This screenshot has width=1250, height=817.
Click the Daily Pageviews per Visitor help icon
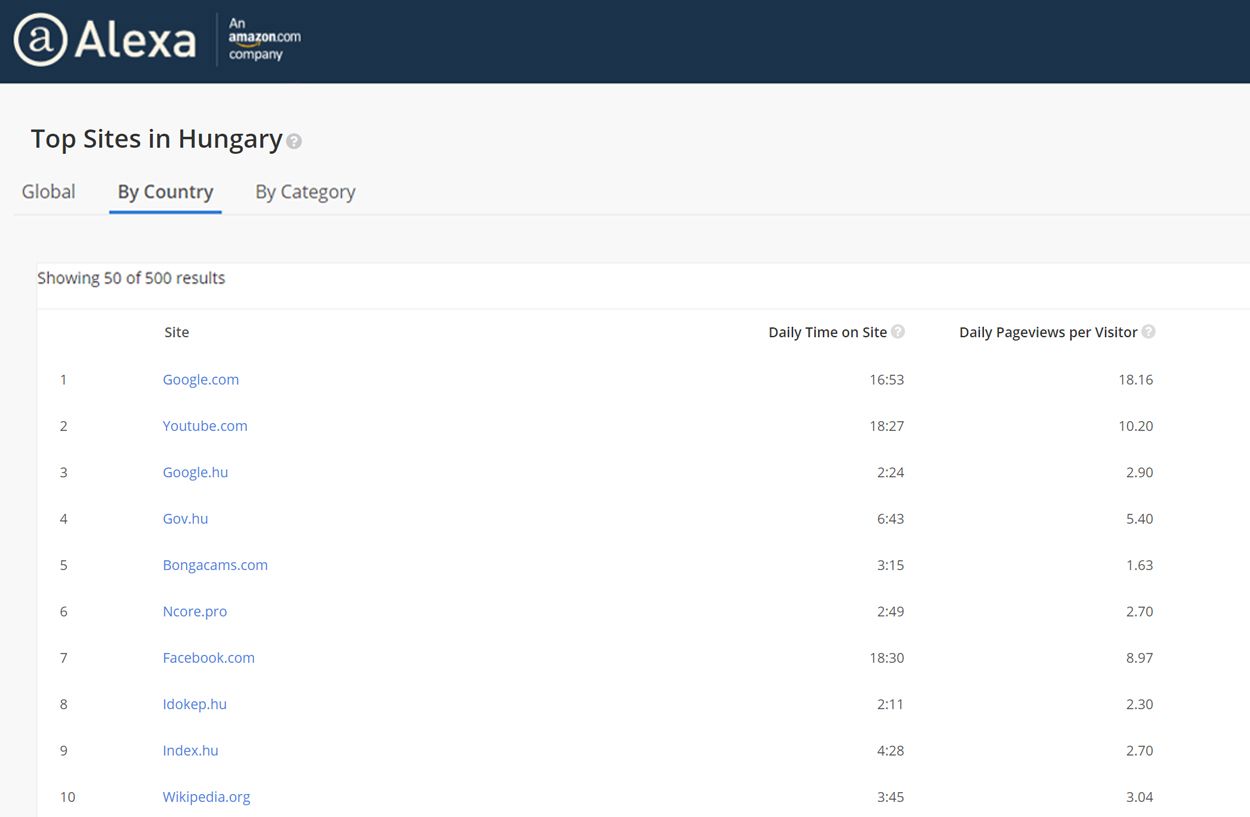(1148, 332)
